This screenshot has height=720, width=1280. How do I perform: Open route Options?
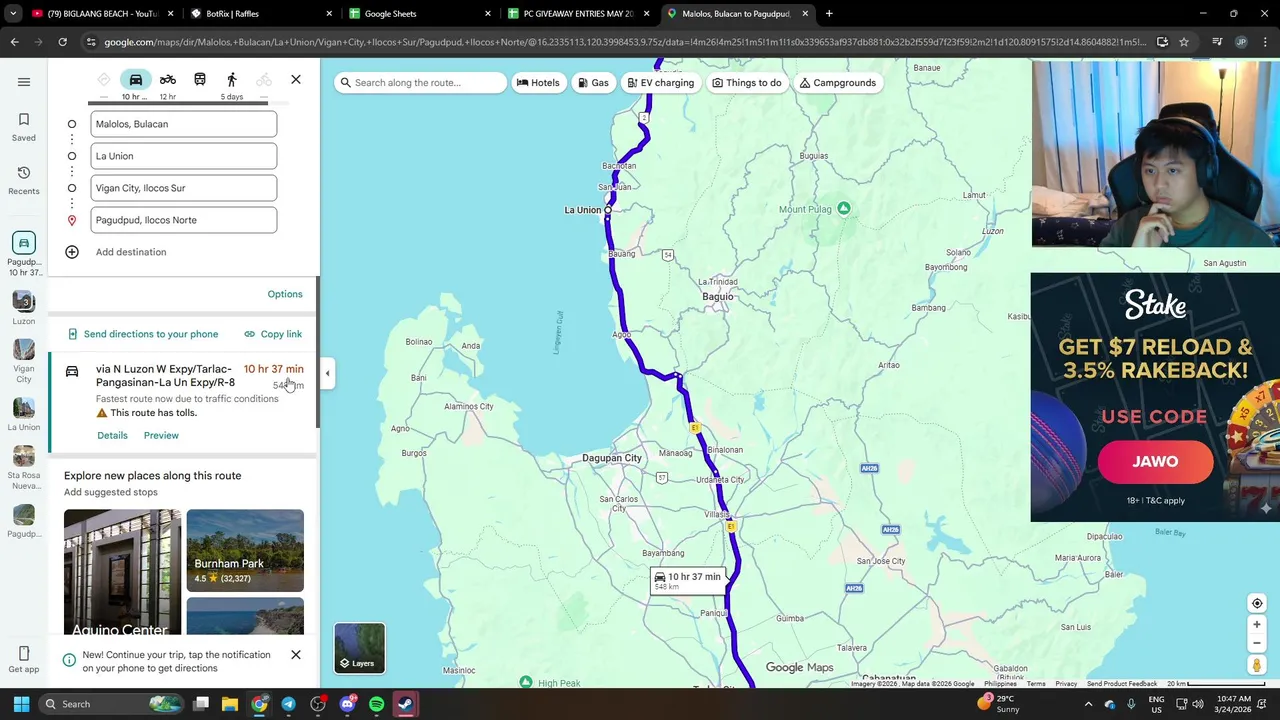click(x=285, y=294)
